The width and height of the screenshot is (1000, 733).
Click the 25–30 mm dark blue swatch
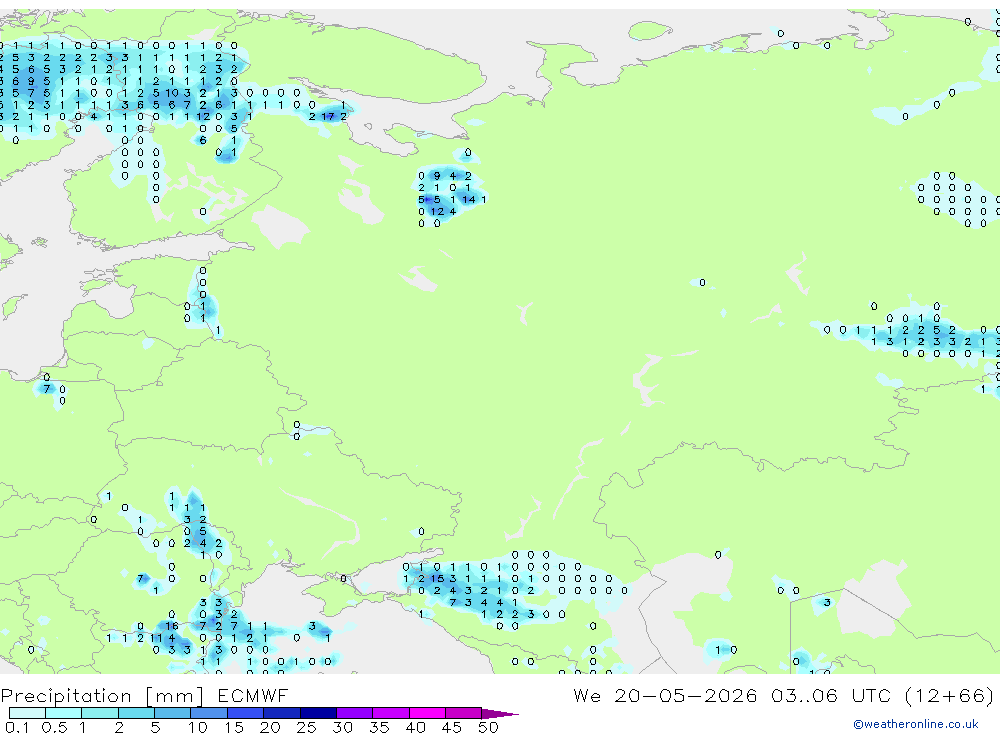[x=318, y=713]
